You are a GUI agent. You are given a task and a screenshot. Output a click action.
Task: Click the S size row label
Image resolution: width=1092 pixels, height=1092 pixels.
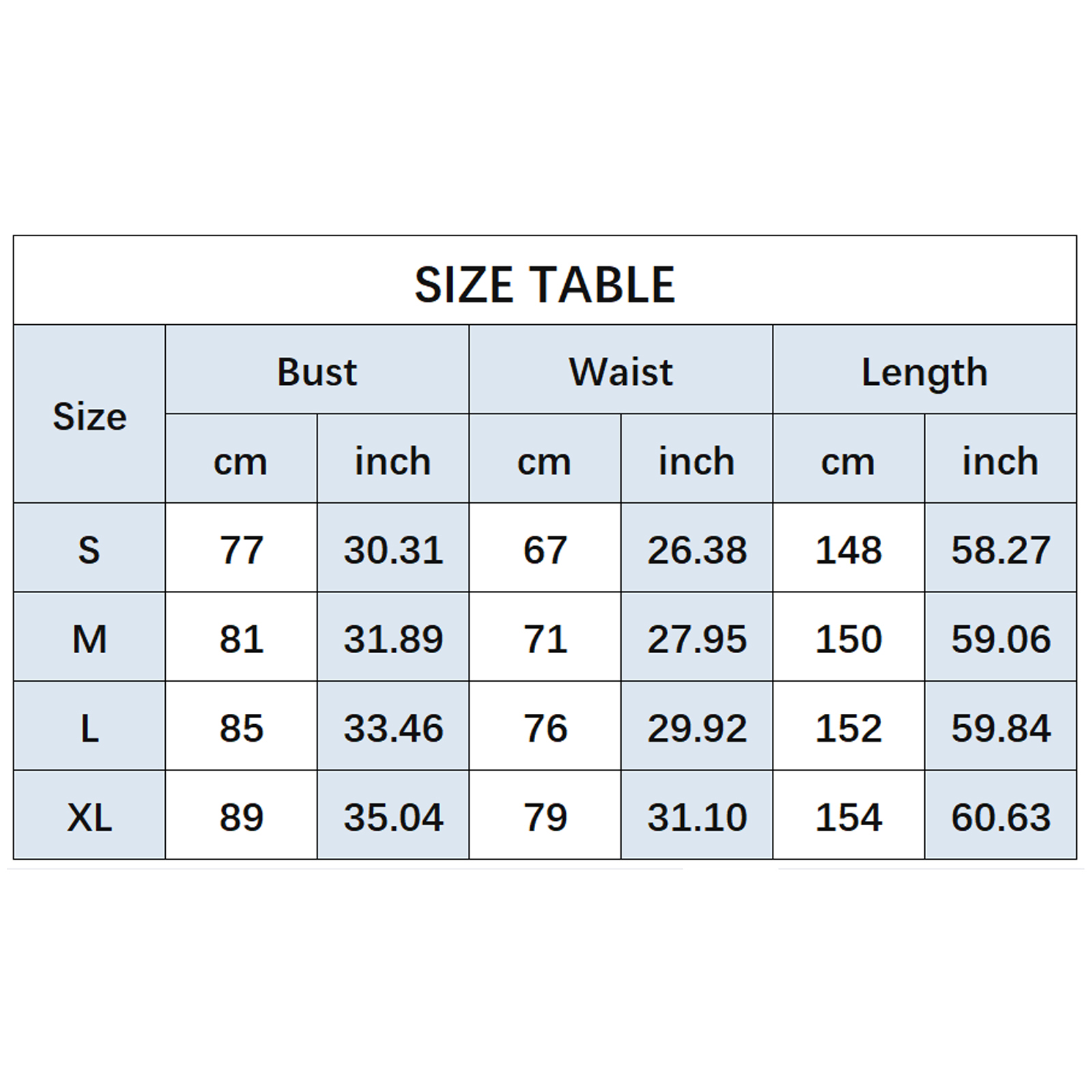pos(89,549)
